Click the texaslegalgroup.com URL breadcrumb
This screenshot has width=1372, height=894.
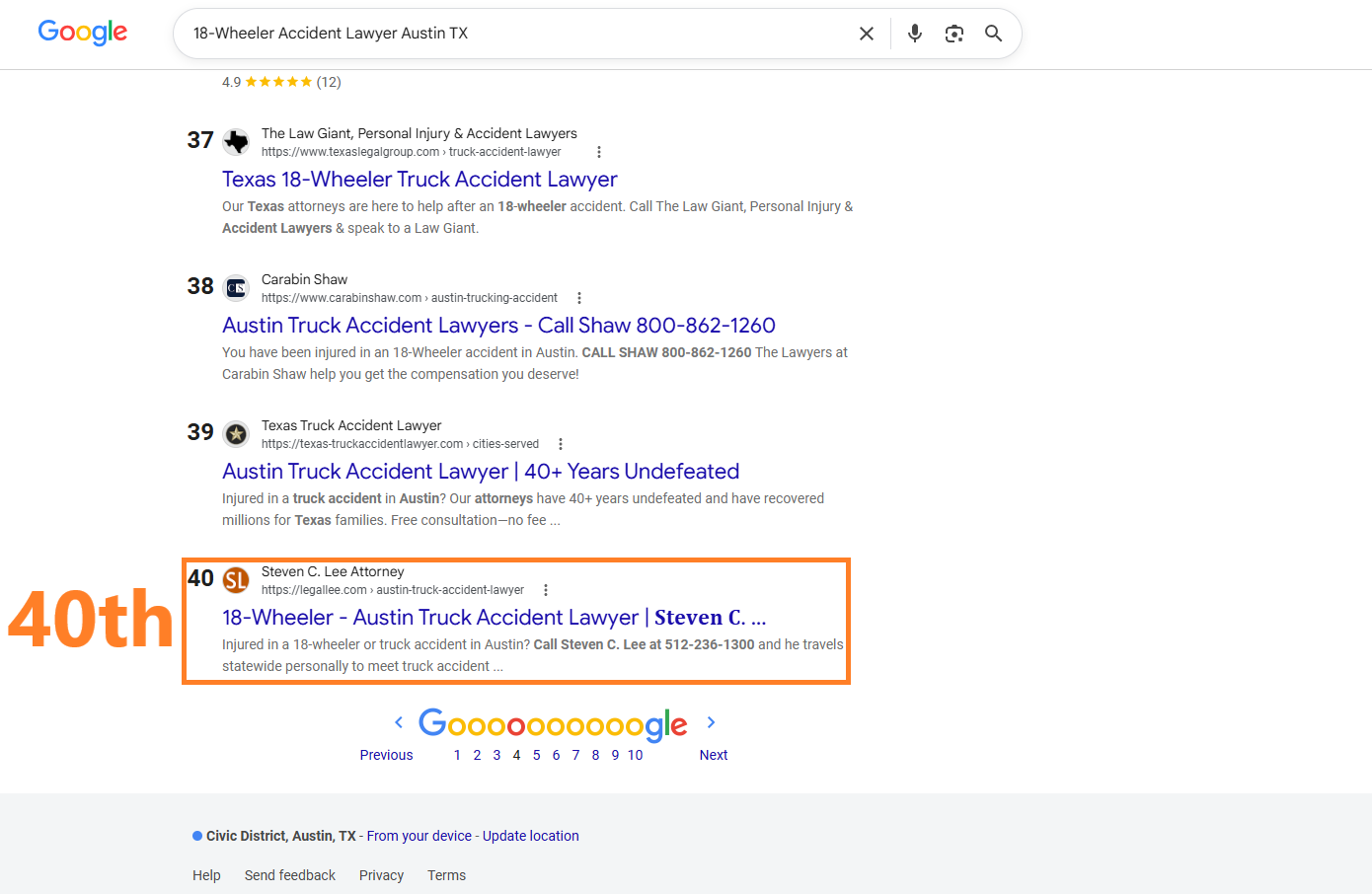[411, 152]
